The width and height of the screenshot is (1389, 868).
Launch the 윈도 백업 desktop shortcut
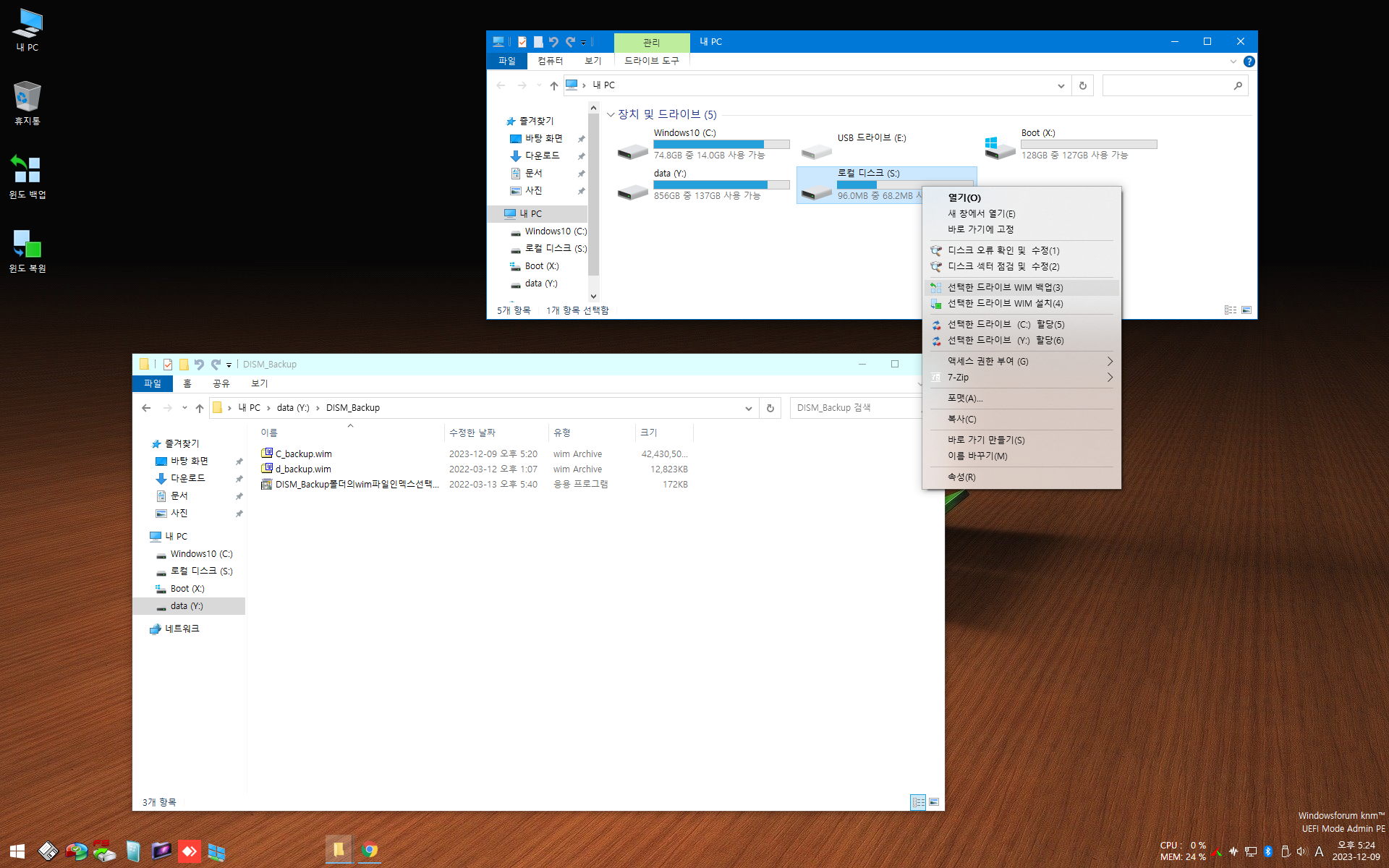pos(27,177)
